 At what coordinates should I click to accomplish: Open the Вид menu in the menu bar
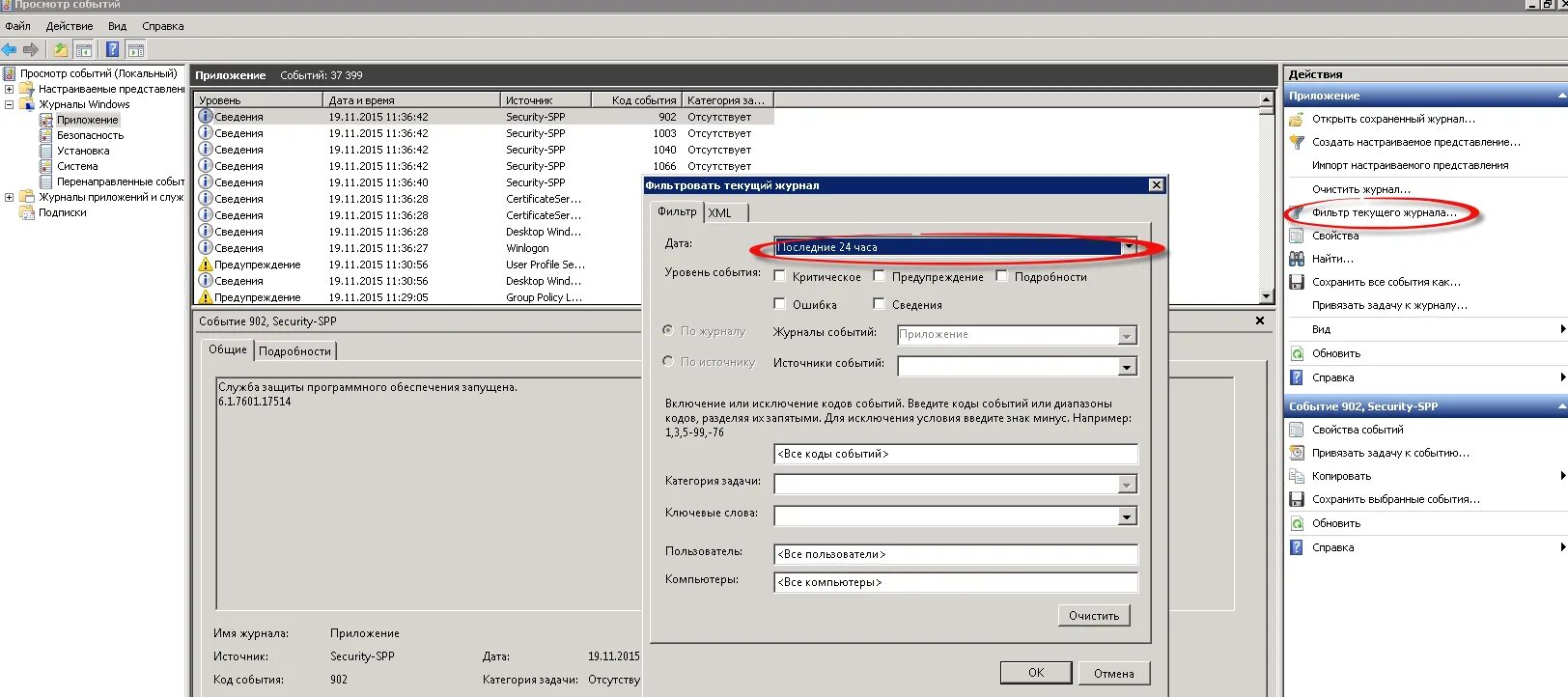coord(117,26)
